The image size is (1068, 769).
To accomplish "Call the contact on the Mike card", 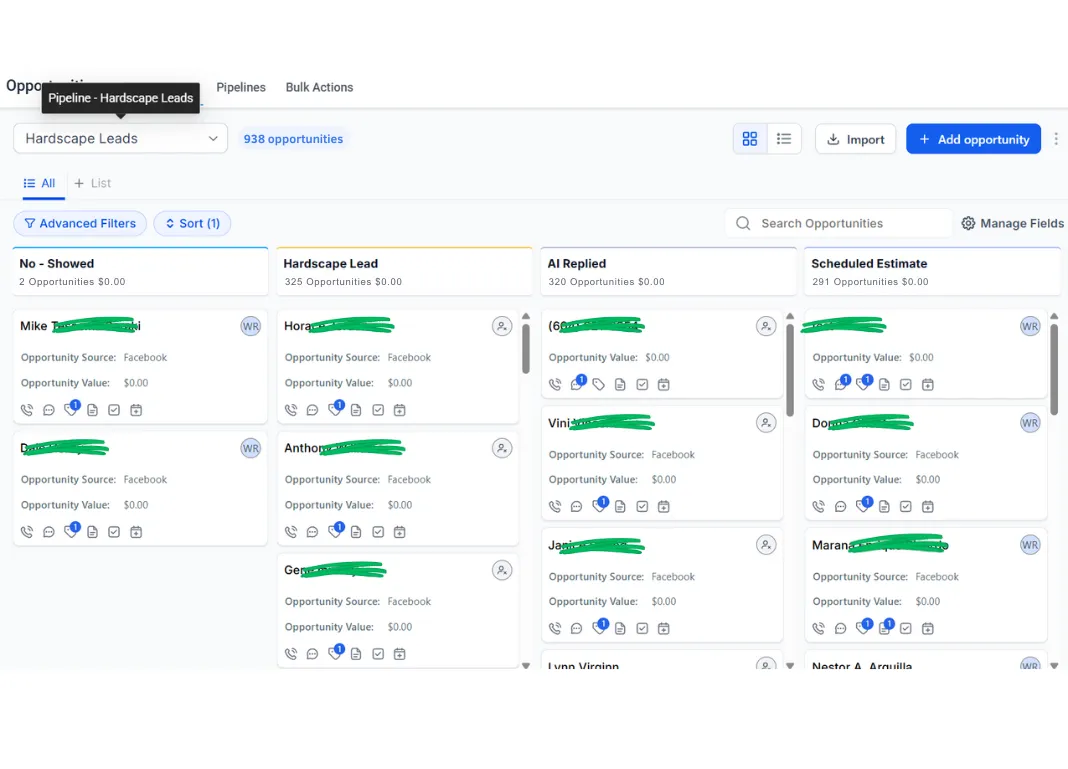I will coord(27,410).
